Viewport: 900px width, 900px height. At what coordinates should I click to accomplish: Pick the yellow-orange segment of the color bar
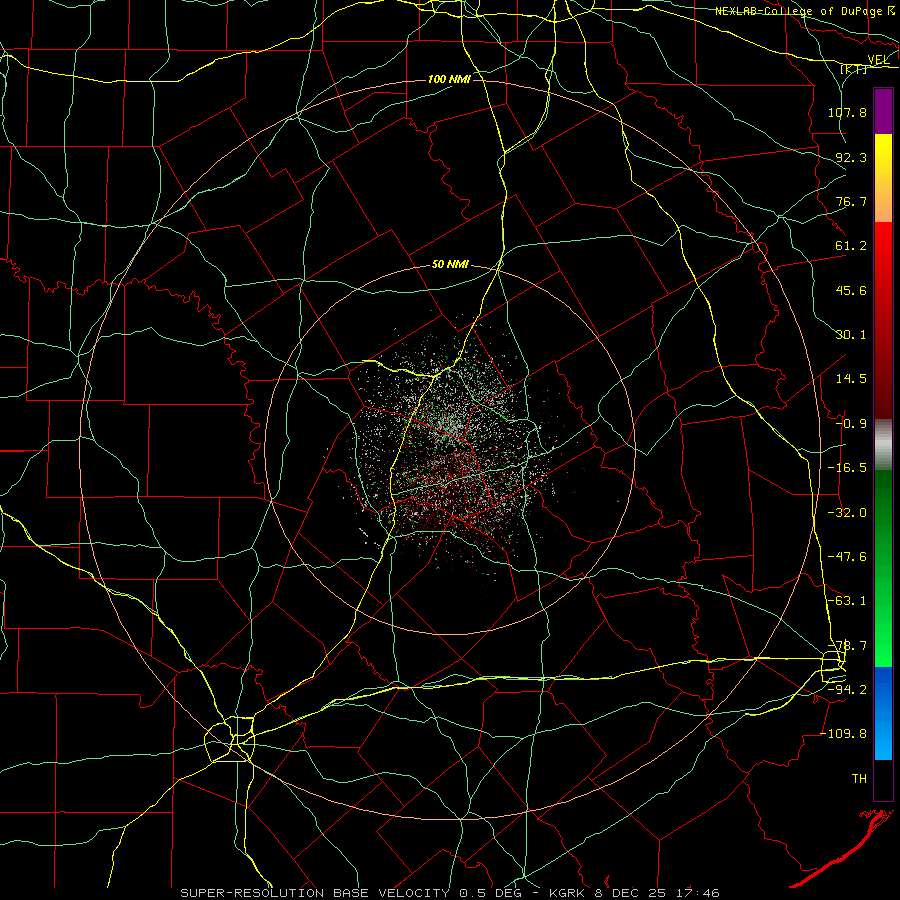tap(883, 178)
